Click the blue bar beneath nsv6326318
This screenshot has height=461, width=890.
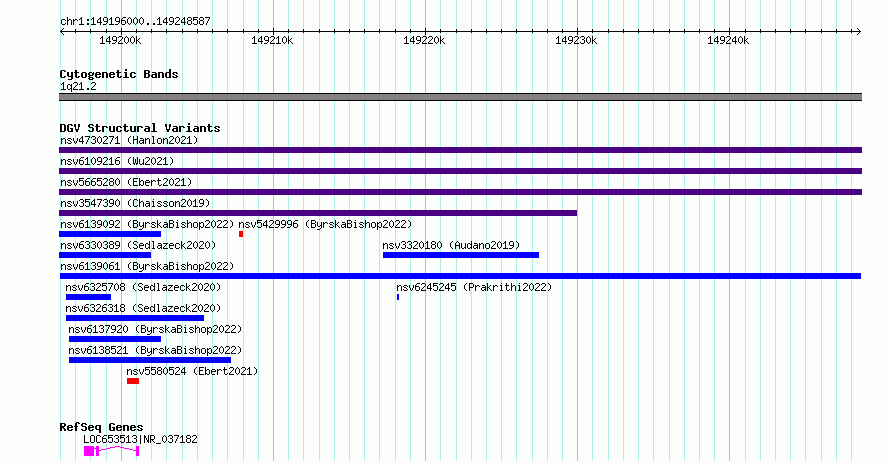[135, 318]
